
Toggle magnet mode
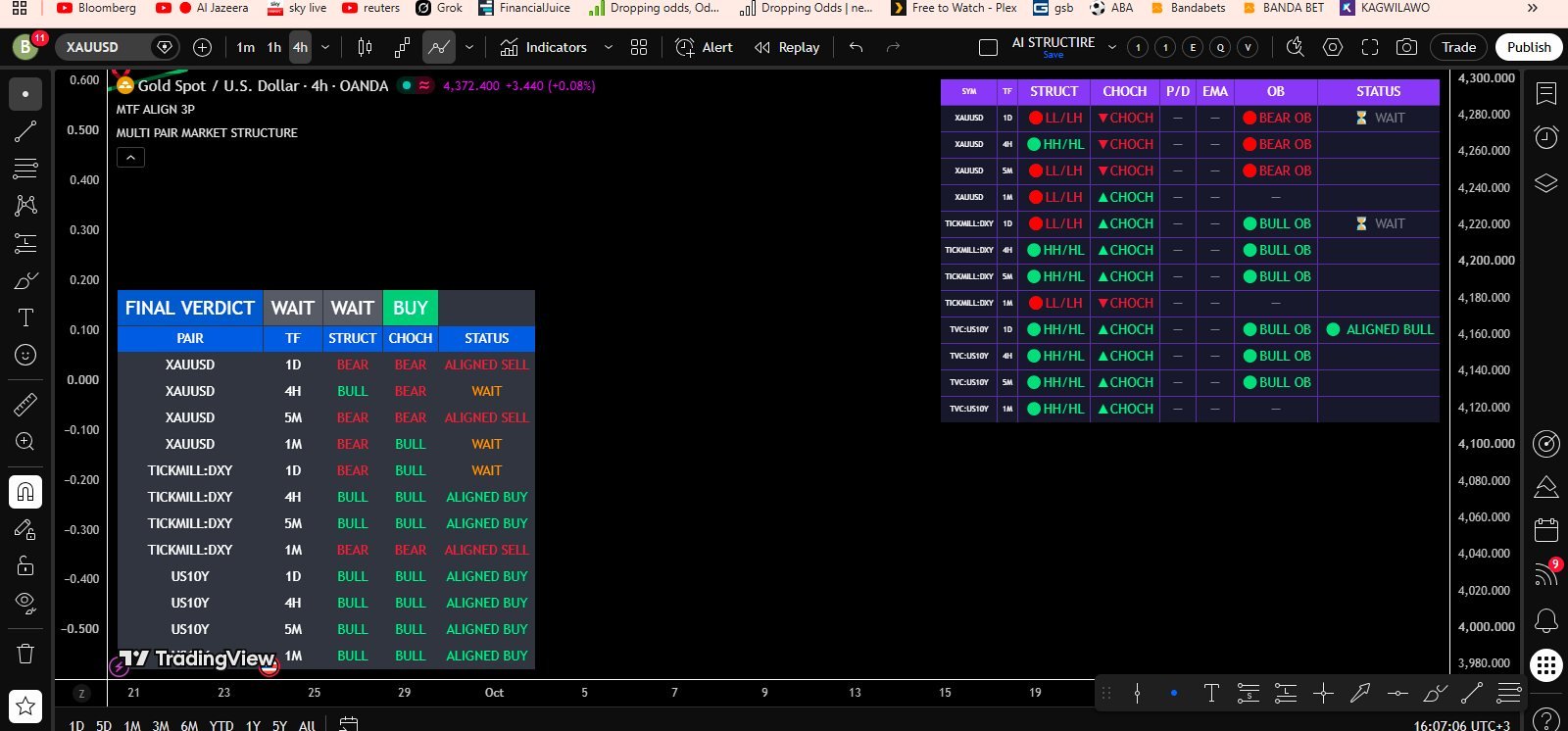25,491
